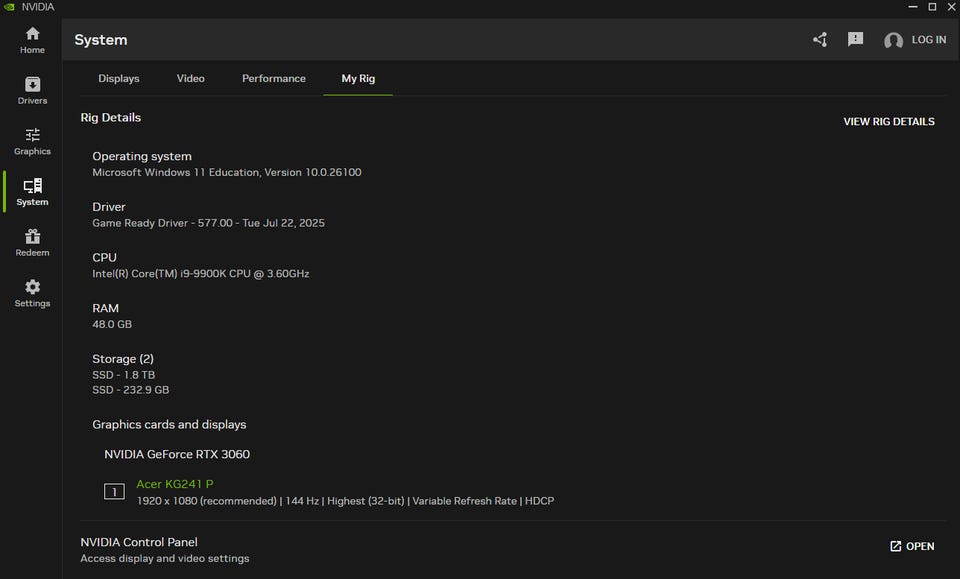Click the display number 1 icon
This screenshot has width=960, height=579.
(x=114, y=491)
